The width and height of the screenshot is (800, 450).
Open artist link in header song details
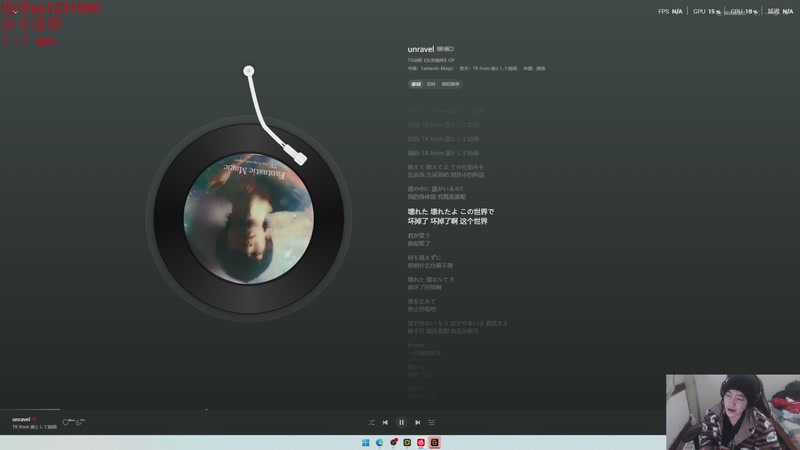(x=494, y=68)
